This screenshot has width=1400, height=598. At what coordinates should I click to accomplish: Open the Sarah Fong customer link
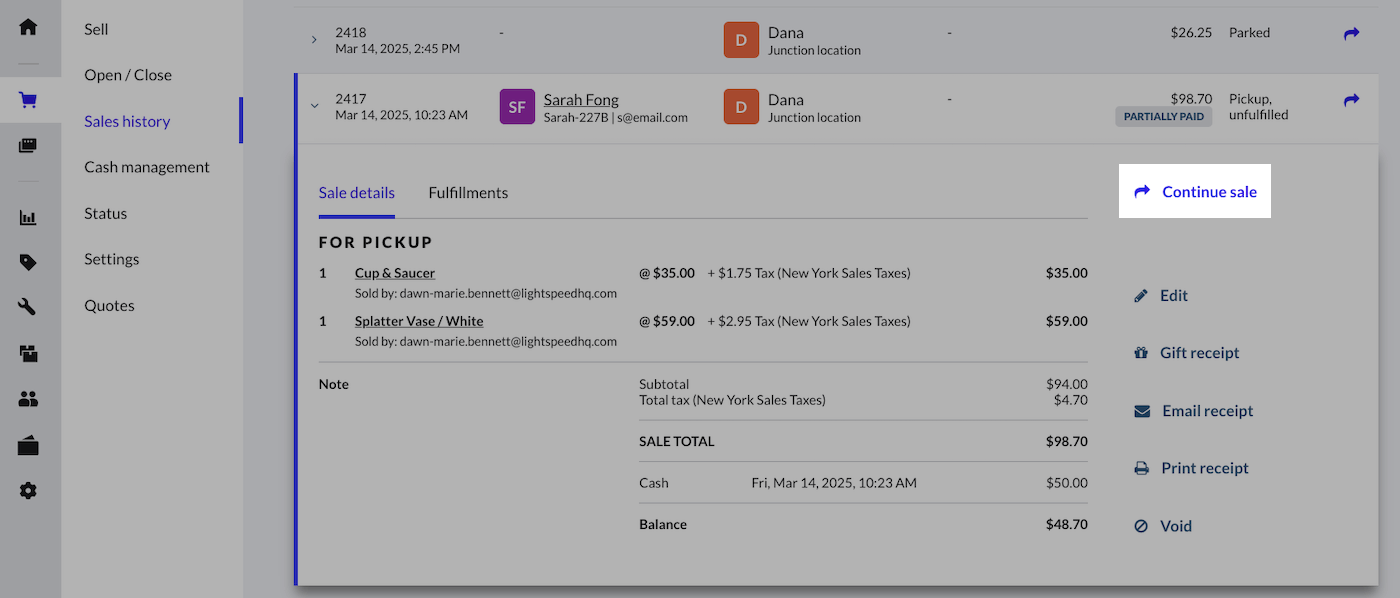click(x=581, y=100)
